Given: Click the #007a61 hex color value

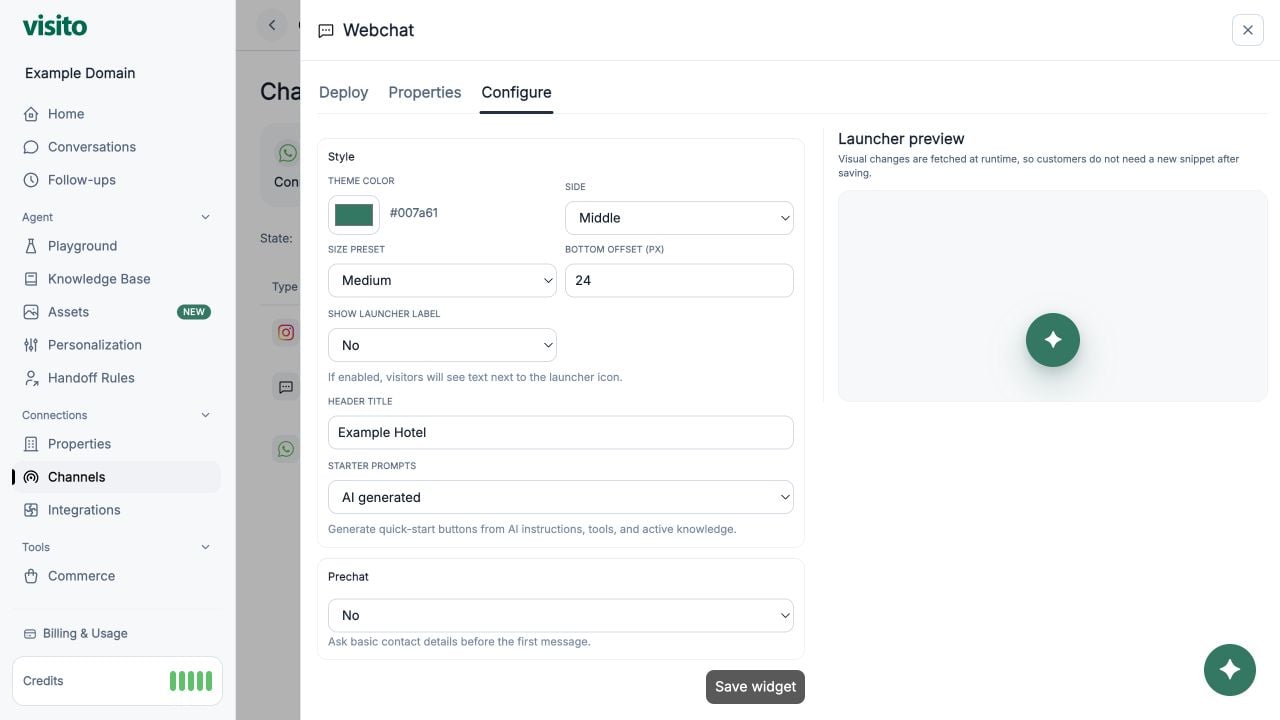Looking at the screenshot, I should pos(414,213).
